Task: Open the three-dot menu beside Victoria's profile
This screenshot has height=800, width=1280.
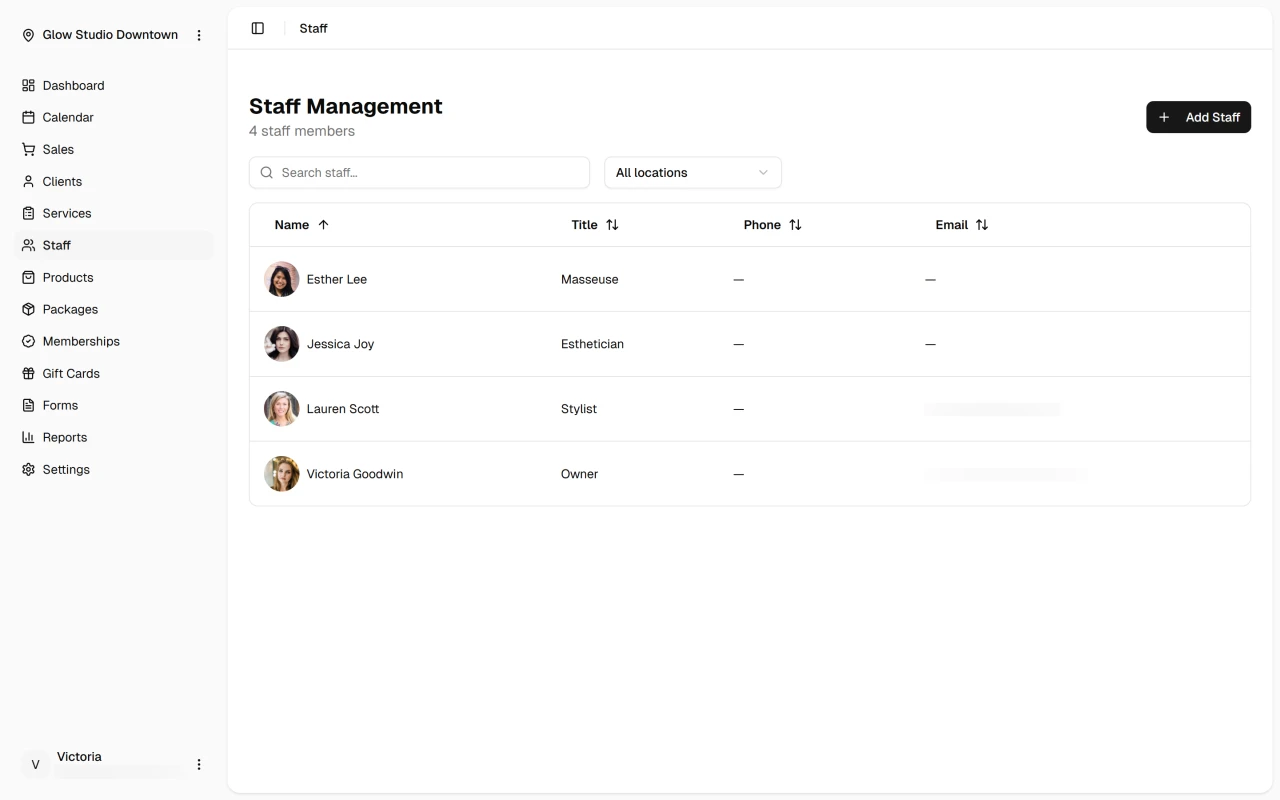Action: click(199, 764)
